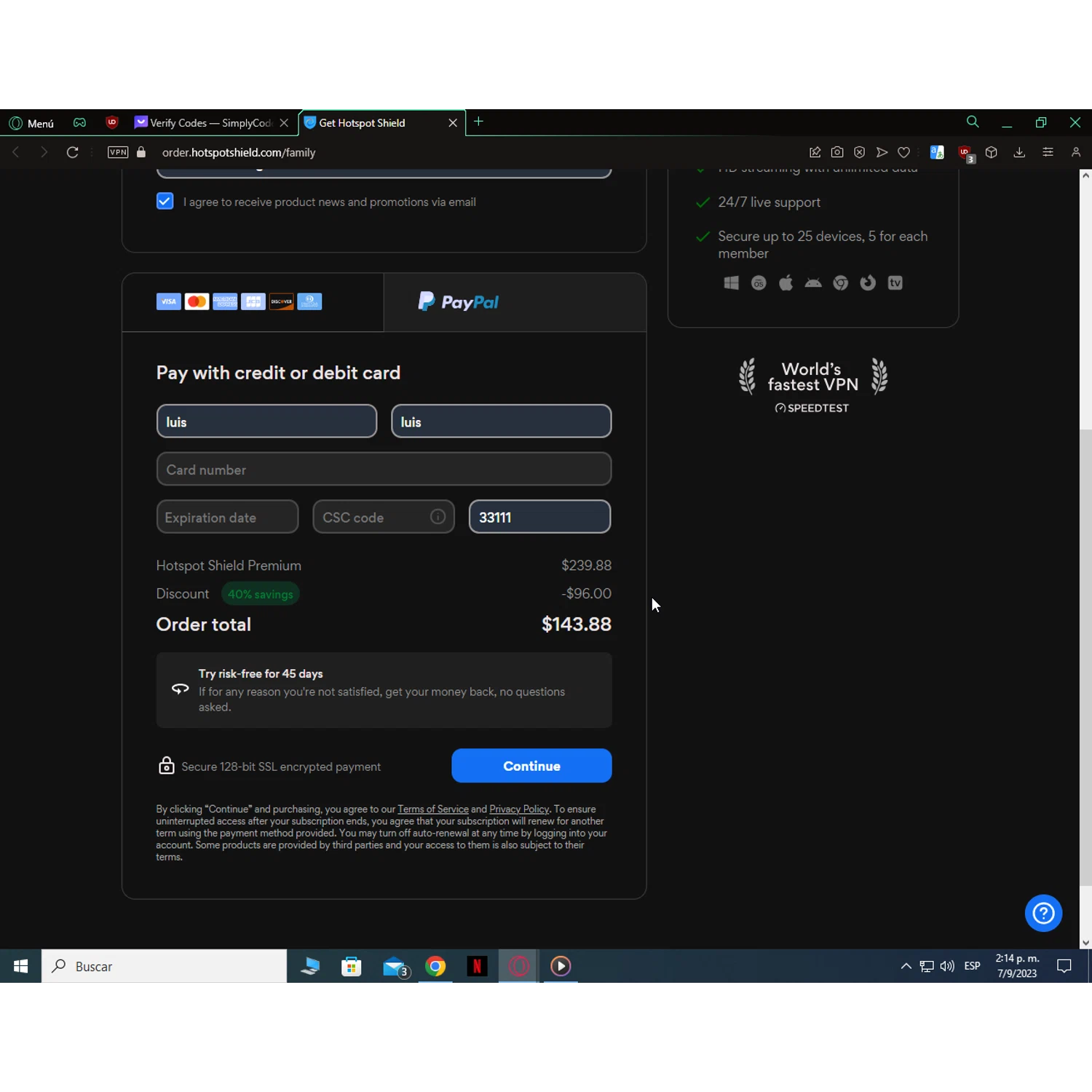
Task: Close the Verify Codes tab
Action: point(285,123)
